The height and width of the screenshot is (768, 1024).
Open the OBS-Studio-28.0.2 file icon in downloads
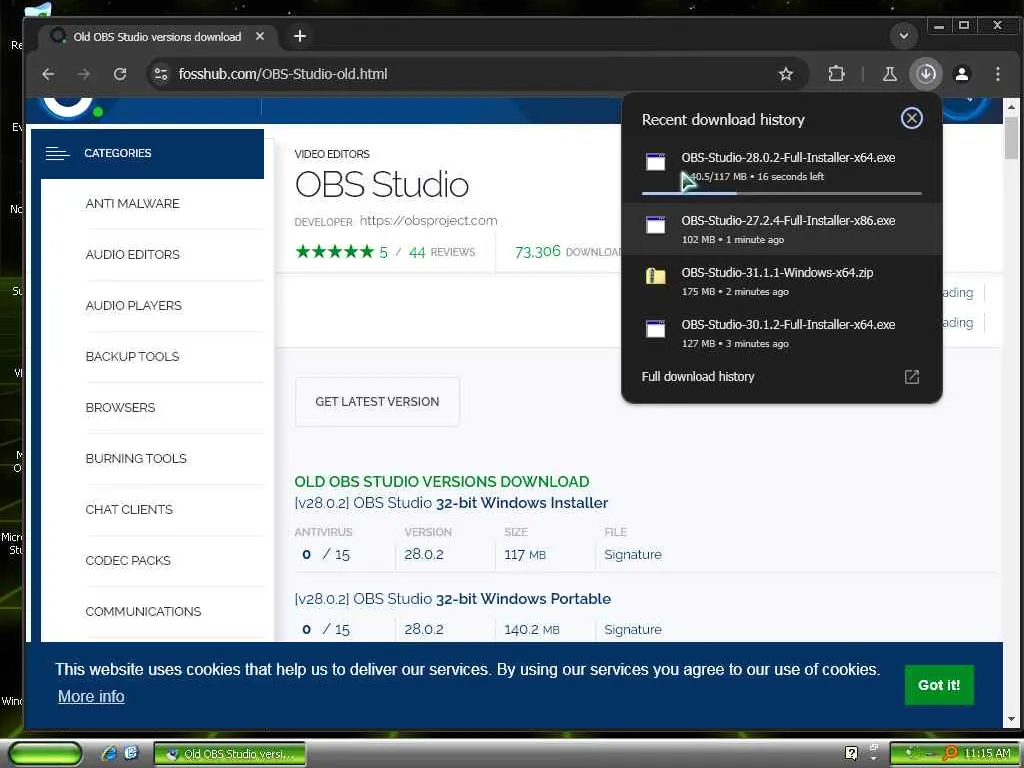tap(656, 162)
